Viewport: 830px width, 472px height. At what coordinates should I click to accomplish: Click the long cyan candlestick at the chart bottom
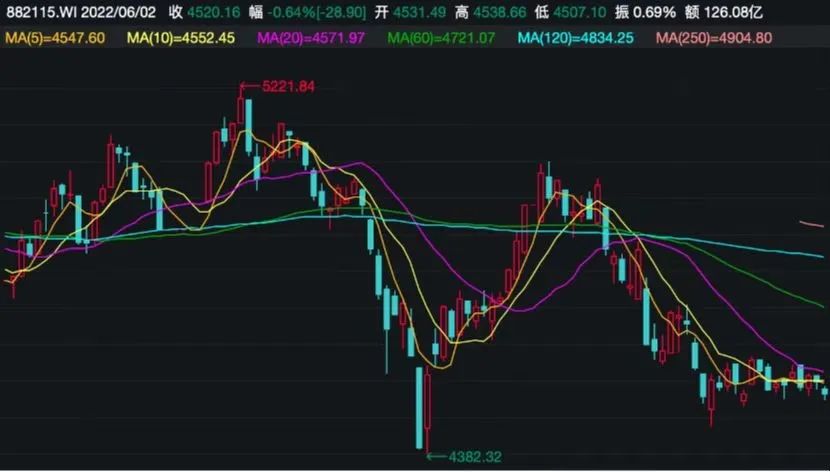click(420, 405)
